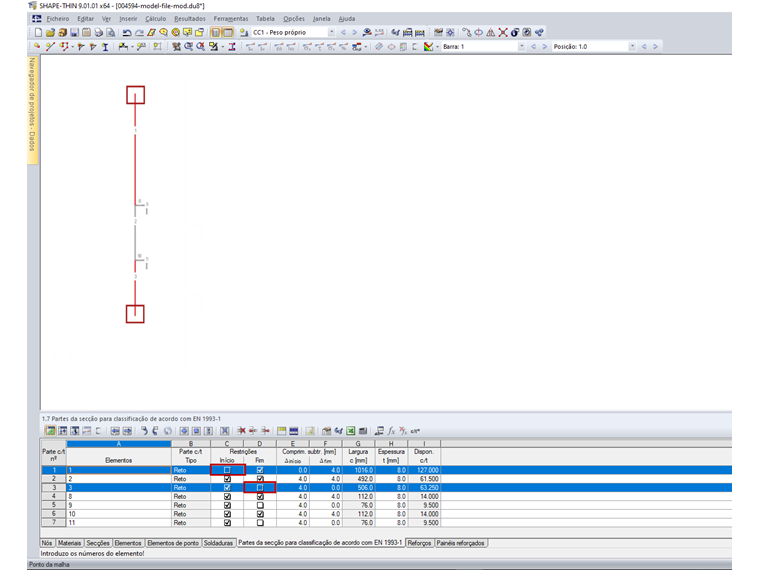Switch to the Materiais tab
This screenshot has height=570, width=760.
pos(69,543)
